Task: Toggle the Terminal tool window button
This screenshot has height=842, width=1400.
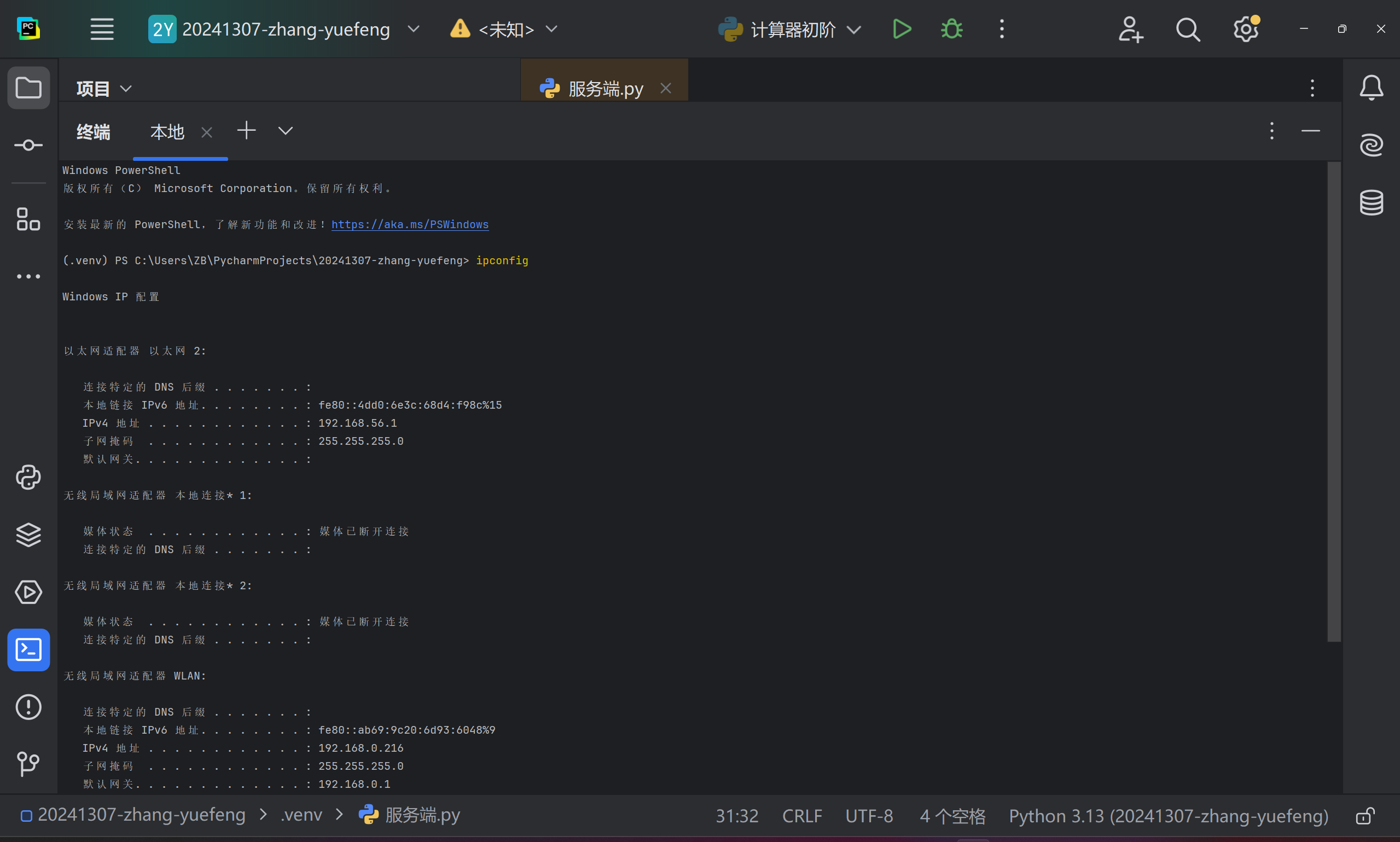Action: coord(28,649)
